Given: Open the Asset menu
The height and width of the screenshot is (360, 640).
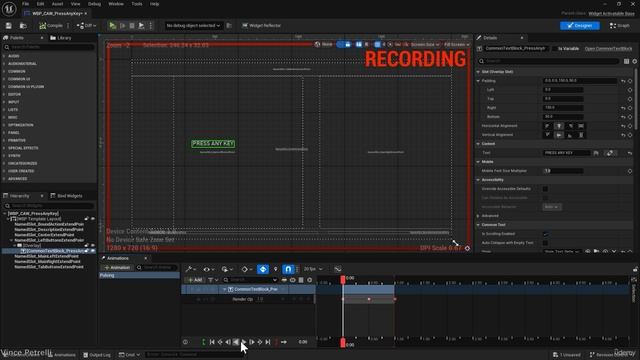Looking at the screenshot, I should pos(57,4).
